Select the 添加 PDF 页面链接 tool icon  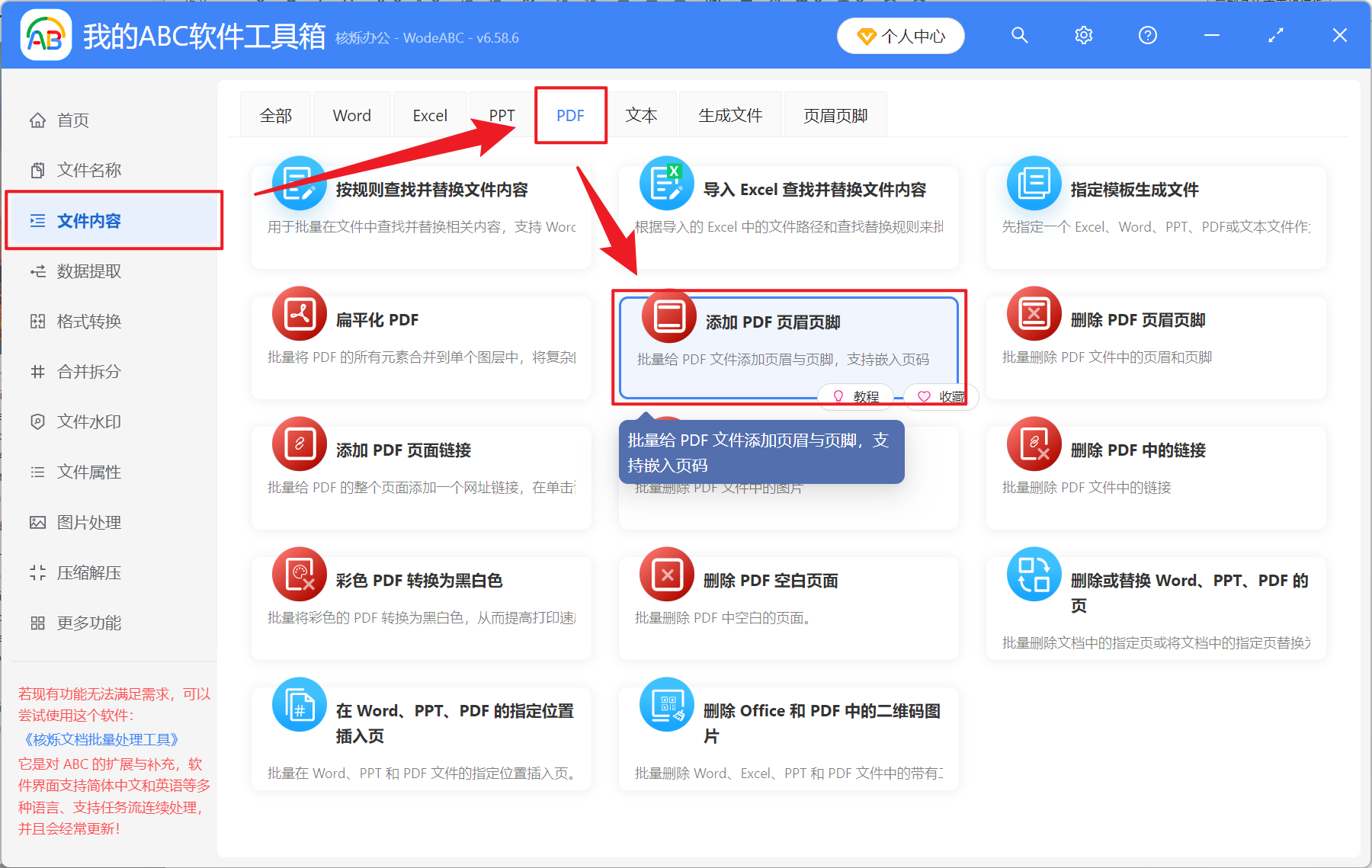(x=299, y=444)
